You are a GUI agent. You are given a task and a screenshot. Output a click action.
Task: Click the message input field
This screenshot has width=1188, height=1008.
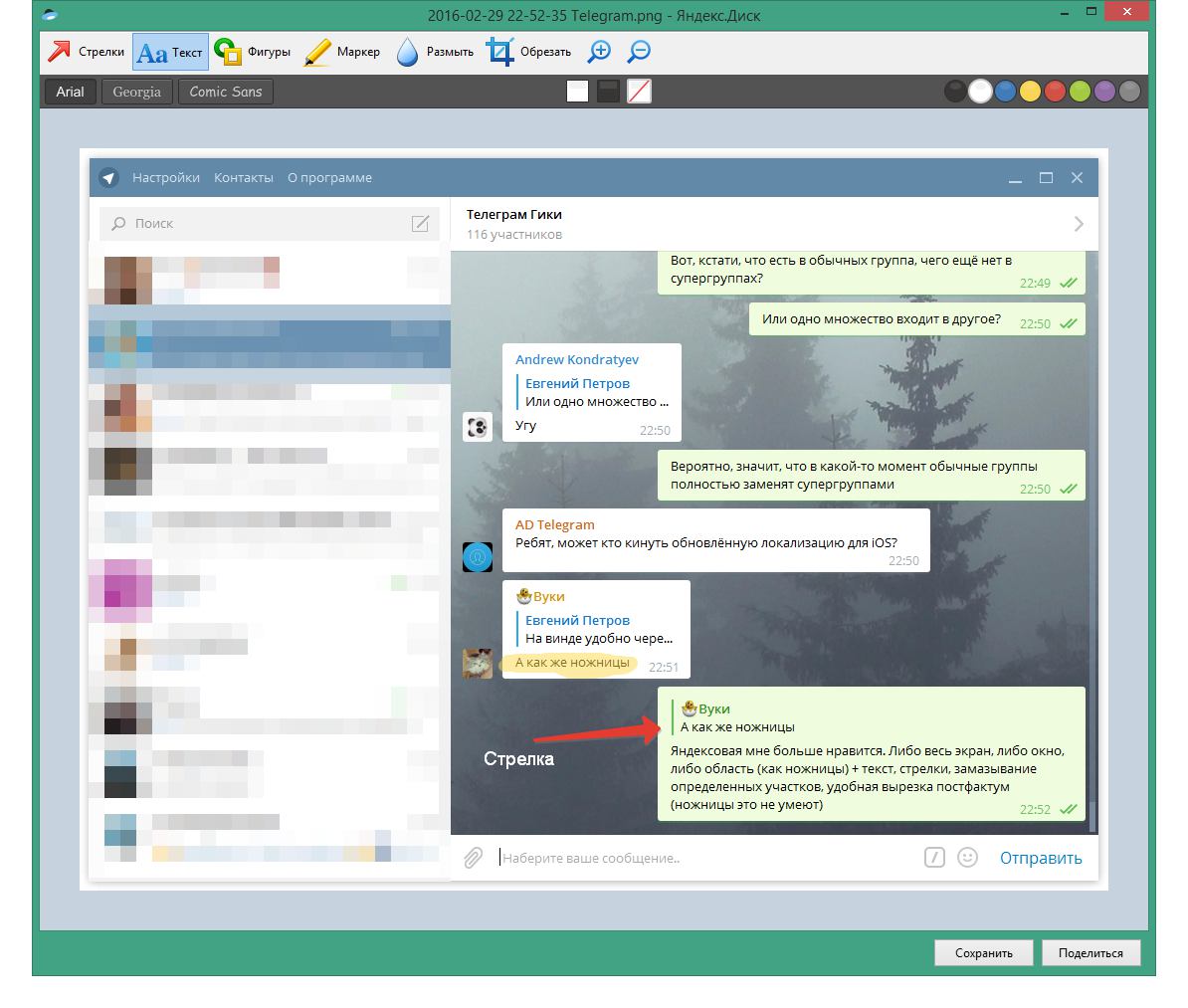click(704, 858)
